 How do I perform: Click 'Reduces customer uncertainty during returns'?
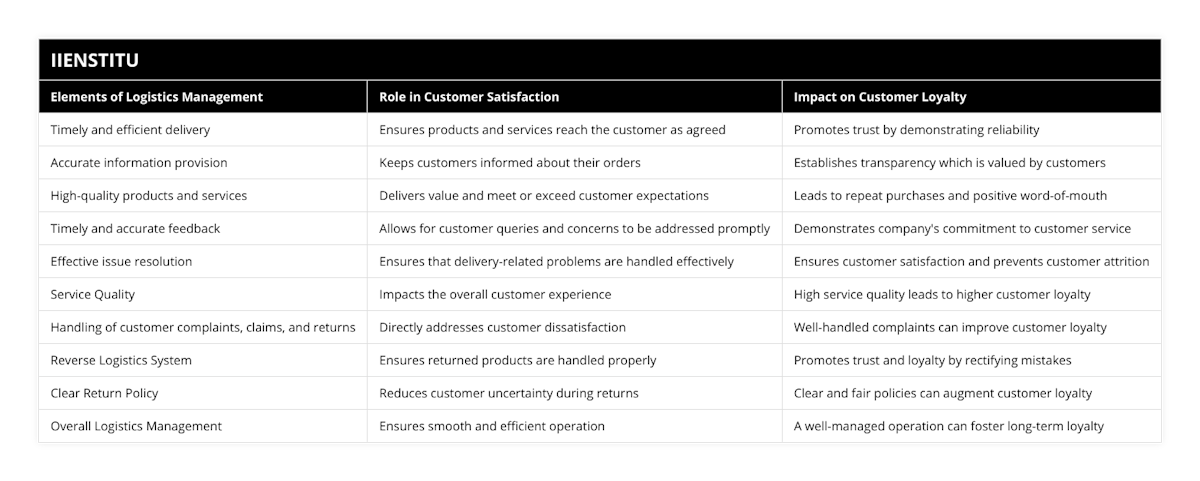point(509,393)
